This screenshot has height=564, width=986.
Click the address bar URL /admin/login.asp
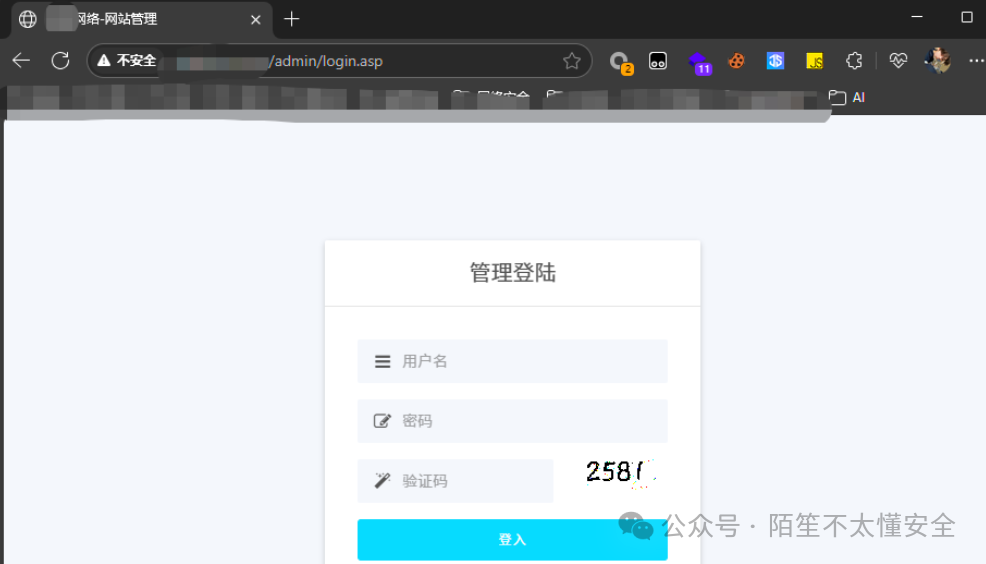click(x=326, y=61)
